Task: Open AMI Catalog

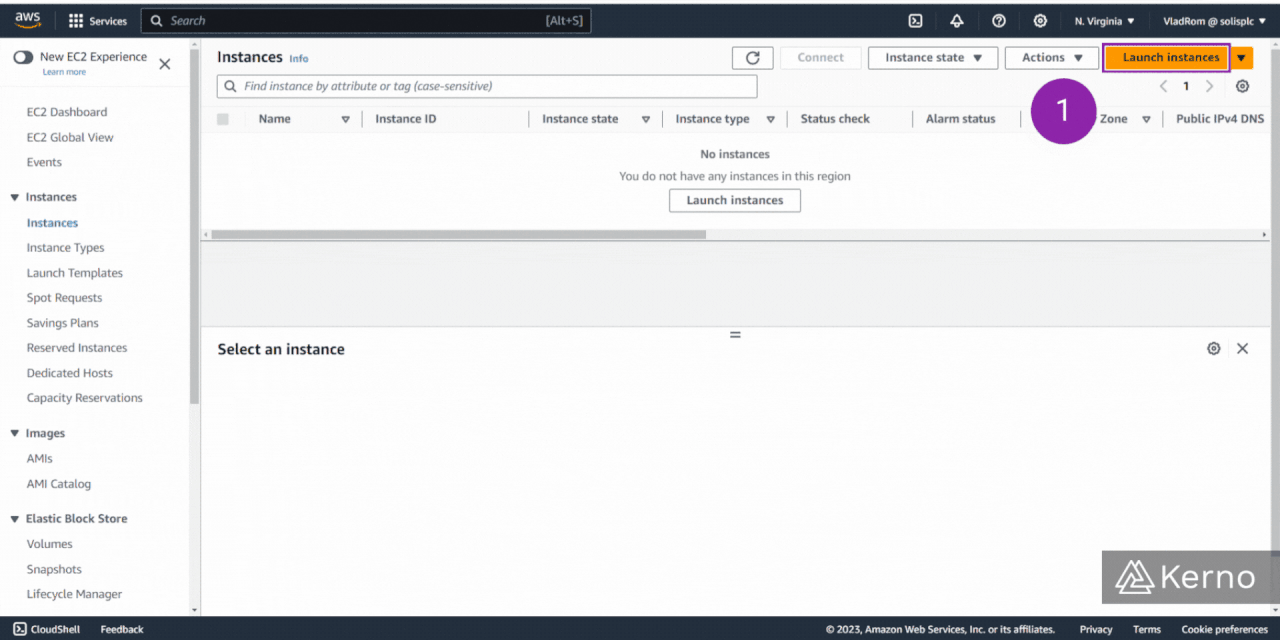Action: 59,484
